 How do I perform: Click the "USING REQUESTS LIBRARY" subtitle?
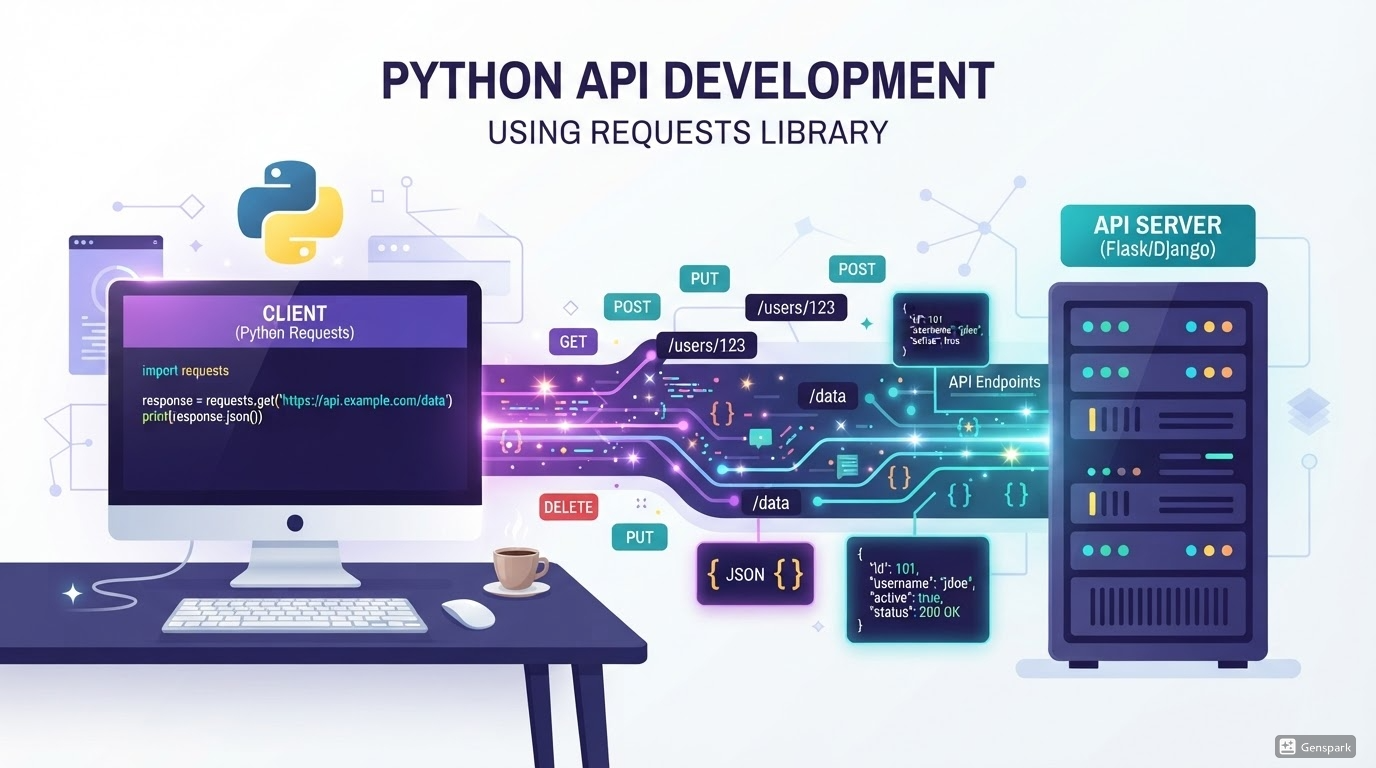click(688, 132)
